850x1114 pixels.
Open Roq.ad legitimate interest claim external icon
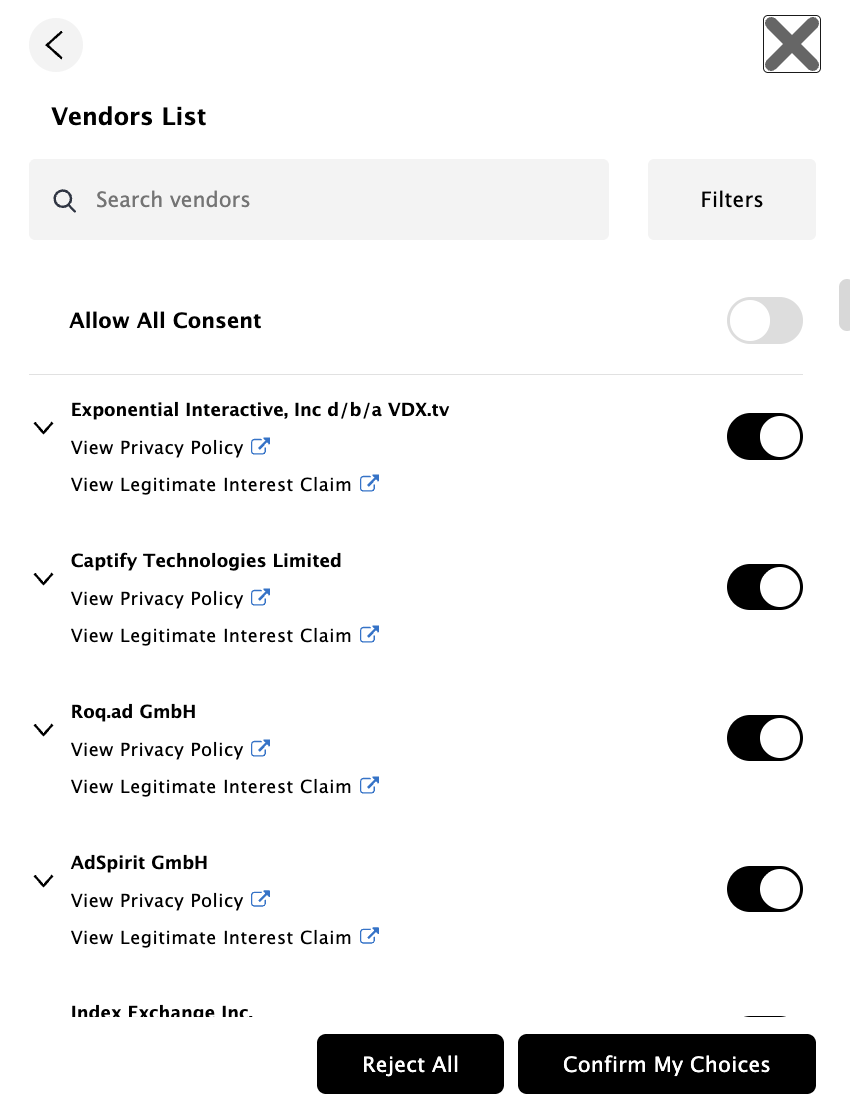(369, 786)
